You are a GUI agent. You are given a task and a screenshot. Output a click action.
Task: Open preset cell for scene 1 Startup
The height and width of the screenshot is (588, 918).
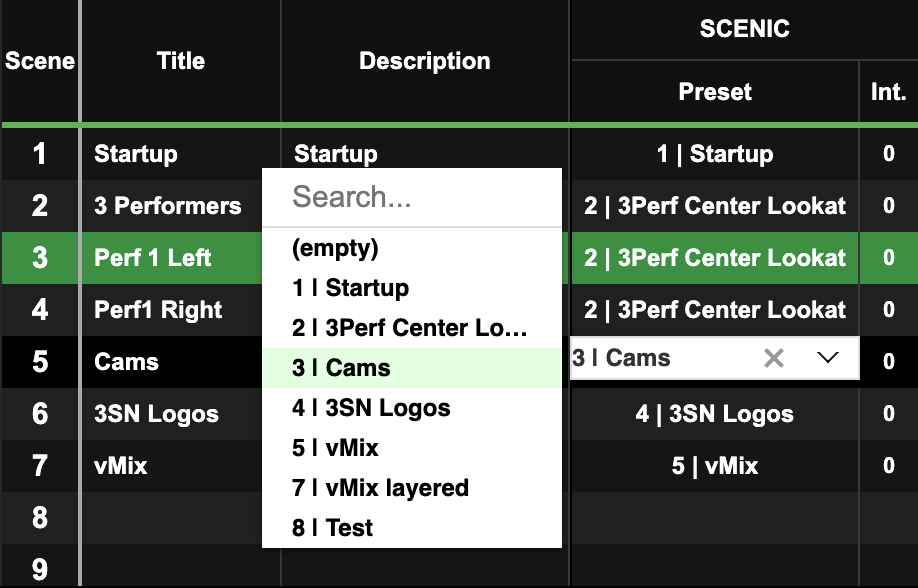click(x=714, y=154)
